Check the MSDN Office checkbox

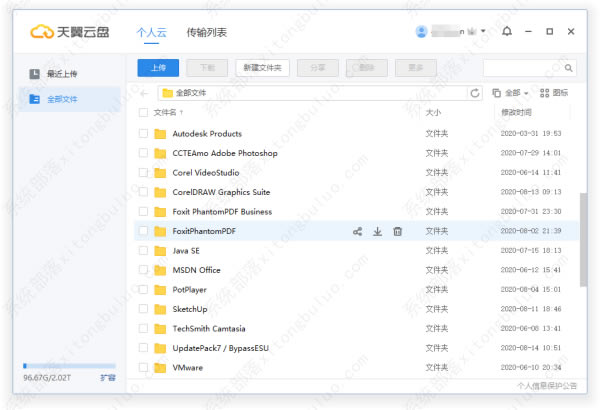pos(143,270)
